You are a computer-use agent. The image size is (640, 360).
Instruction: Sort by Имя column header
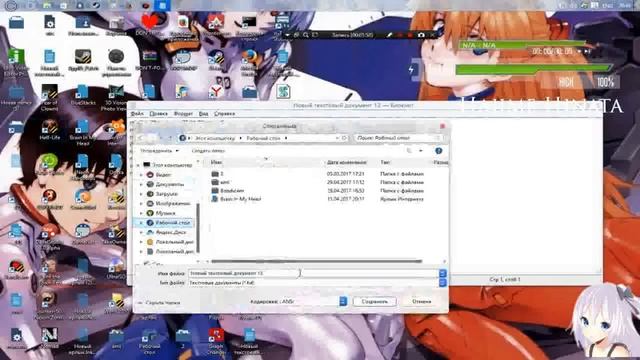[216, 162]
